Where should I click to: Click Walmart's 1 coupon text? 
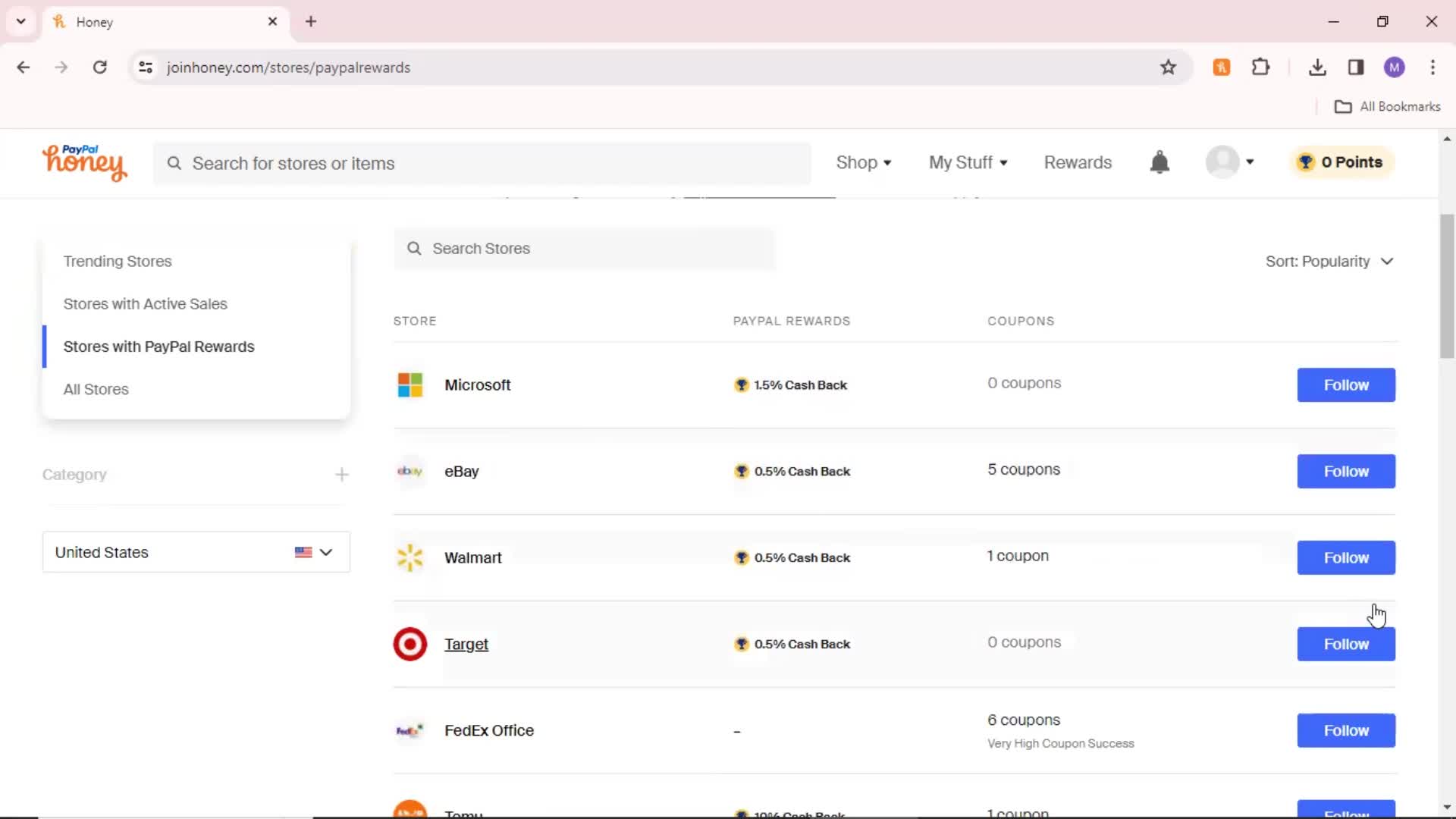(1018, 556)
